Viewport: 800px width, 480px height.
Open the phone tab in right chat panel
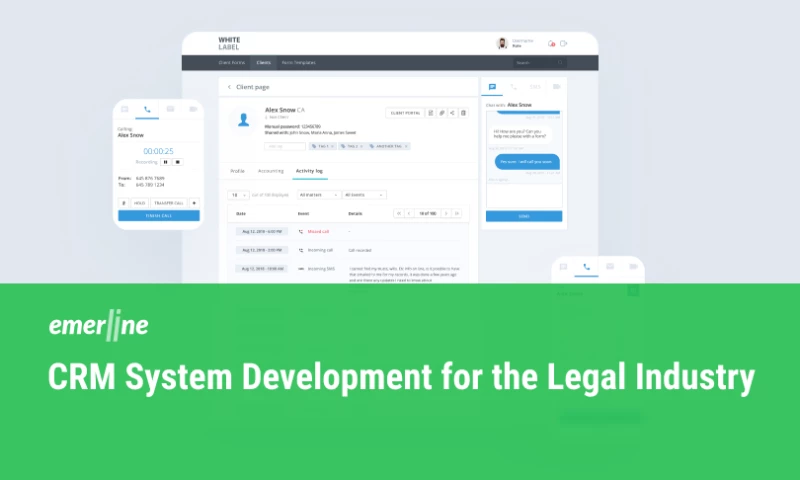pyautogui.click(x=513, y=87)
